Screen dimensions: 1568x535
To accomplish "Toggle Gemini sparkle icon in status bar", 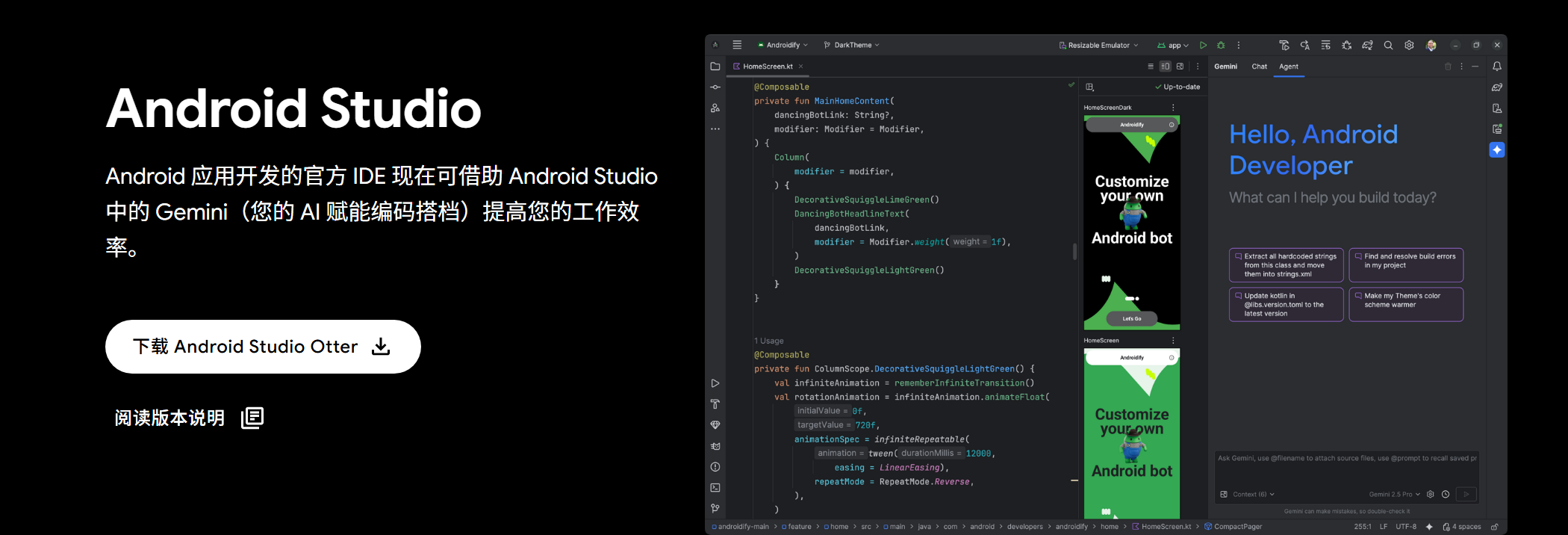I will pyautogui.click(x=1429, y=527).
